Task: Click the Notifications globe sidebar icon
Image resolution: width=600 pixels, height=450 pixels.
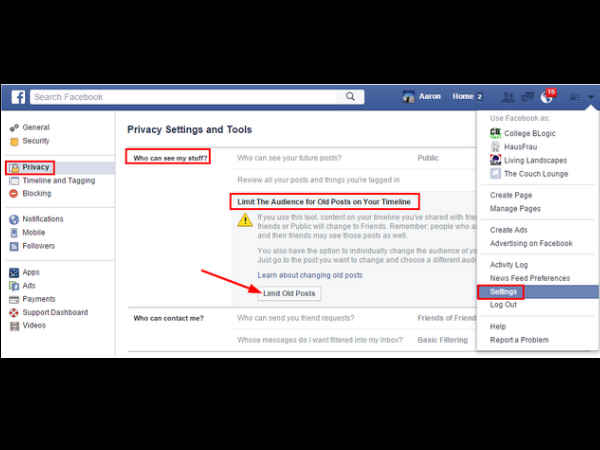Action: [14, 220]
